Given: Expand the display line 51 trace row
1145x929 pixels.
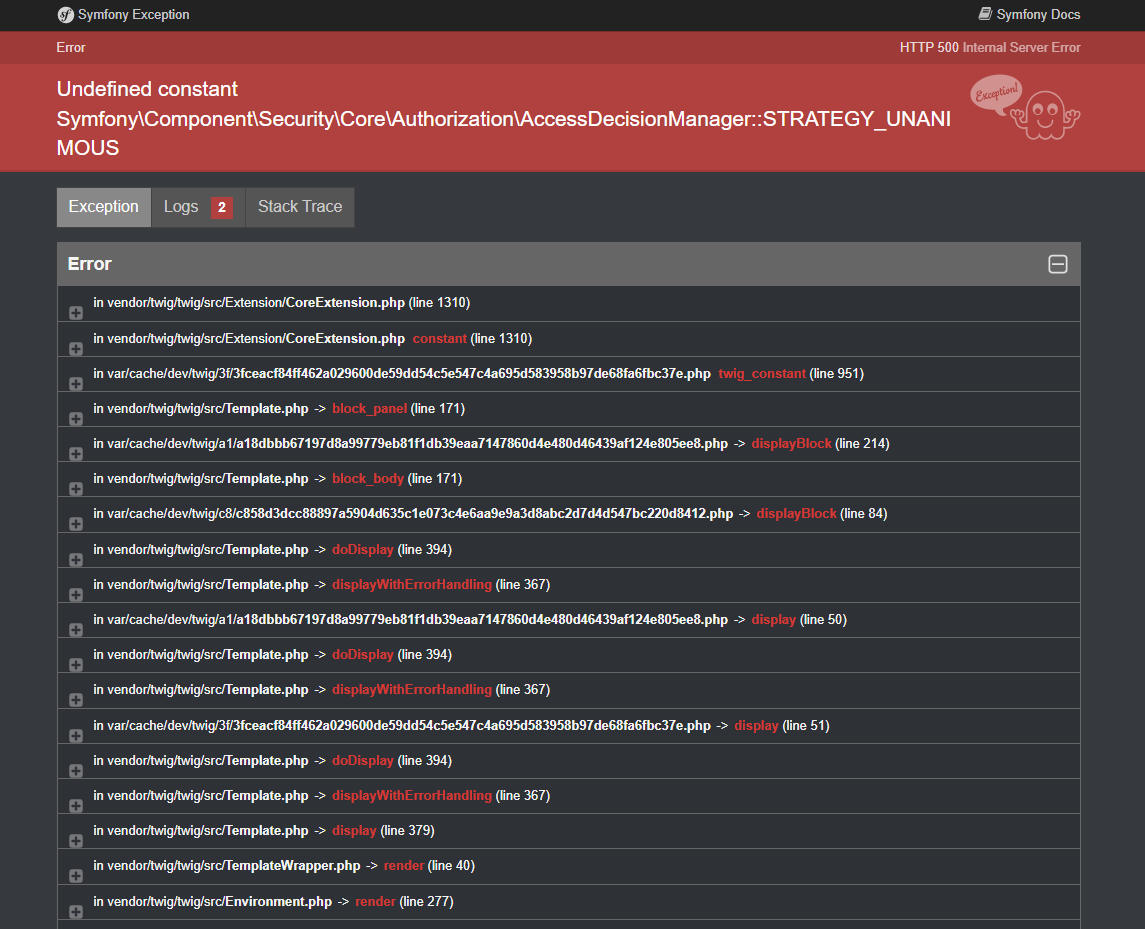Looking at the screenshot, I should 76,735.
